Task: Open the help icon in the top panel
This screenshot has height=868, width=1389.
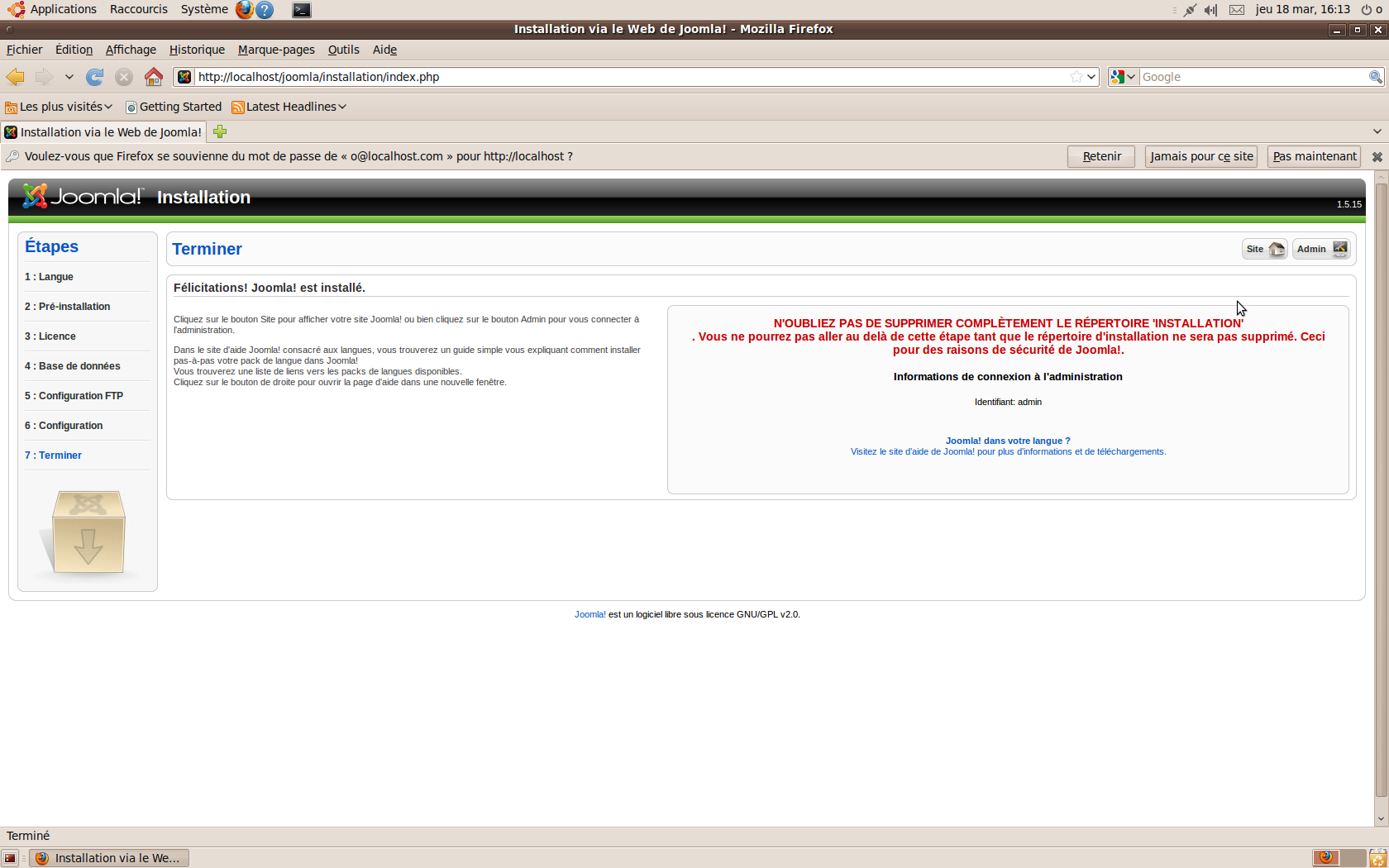Action: tap(265, 10)
